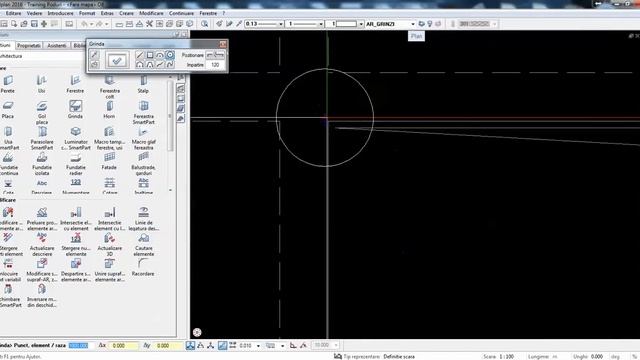Click the Intersectie element cu element tool
The image size is (640, 360).
(76, 219)
